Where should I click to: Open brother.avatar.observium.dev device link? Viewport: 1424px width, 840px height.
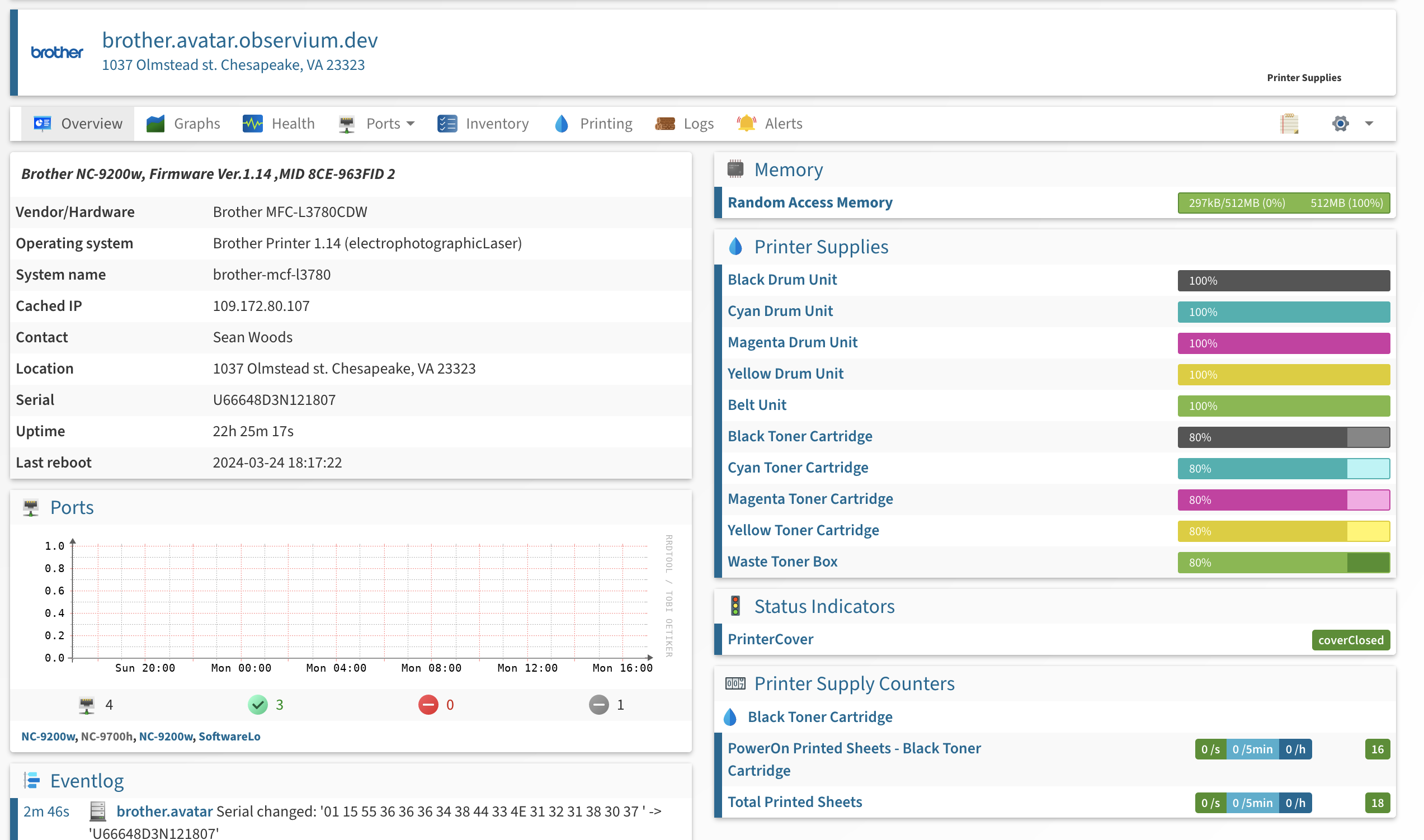240,40
